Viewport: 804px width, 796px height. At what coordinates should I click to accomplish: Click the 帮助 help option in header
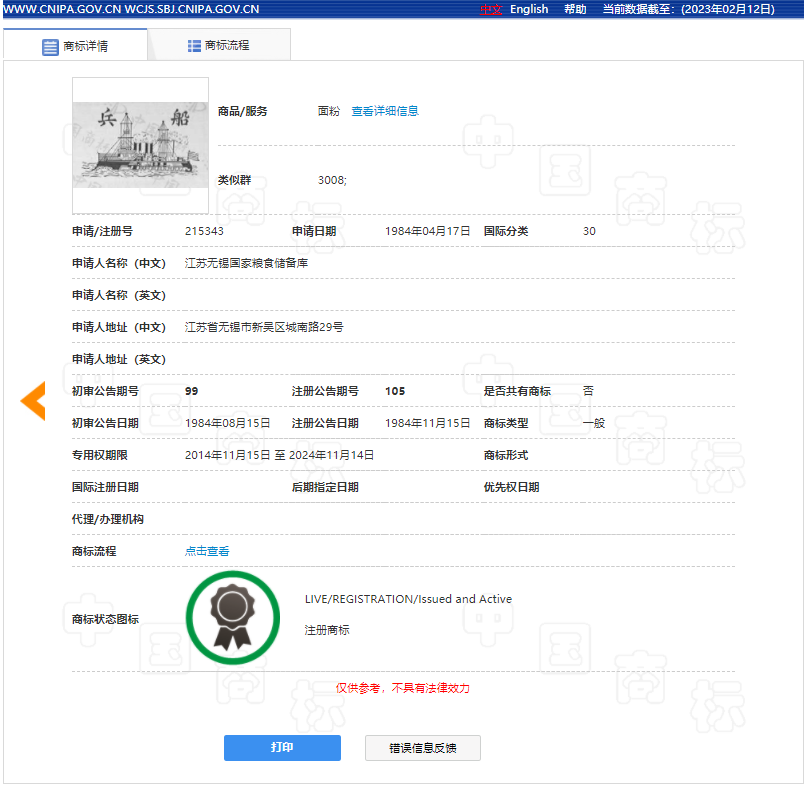(574, 8)
